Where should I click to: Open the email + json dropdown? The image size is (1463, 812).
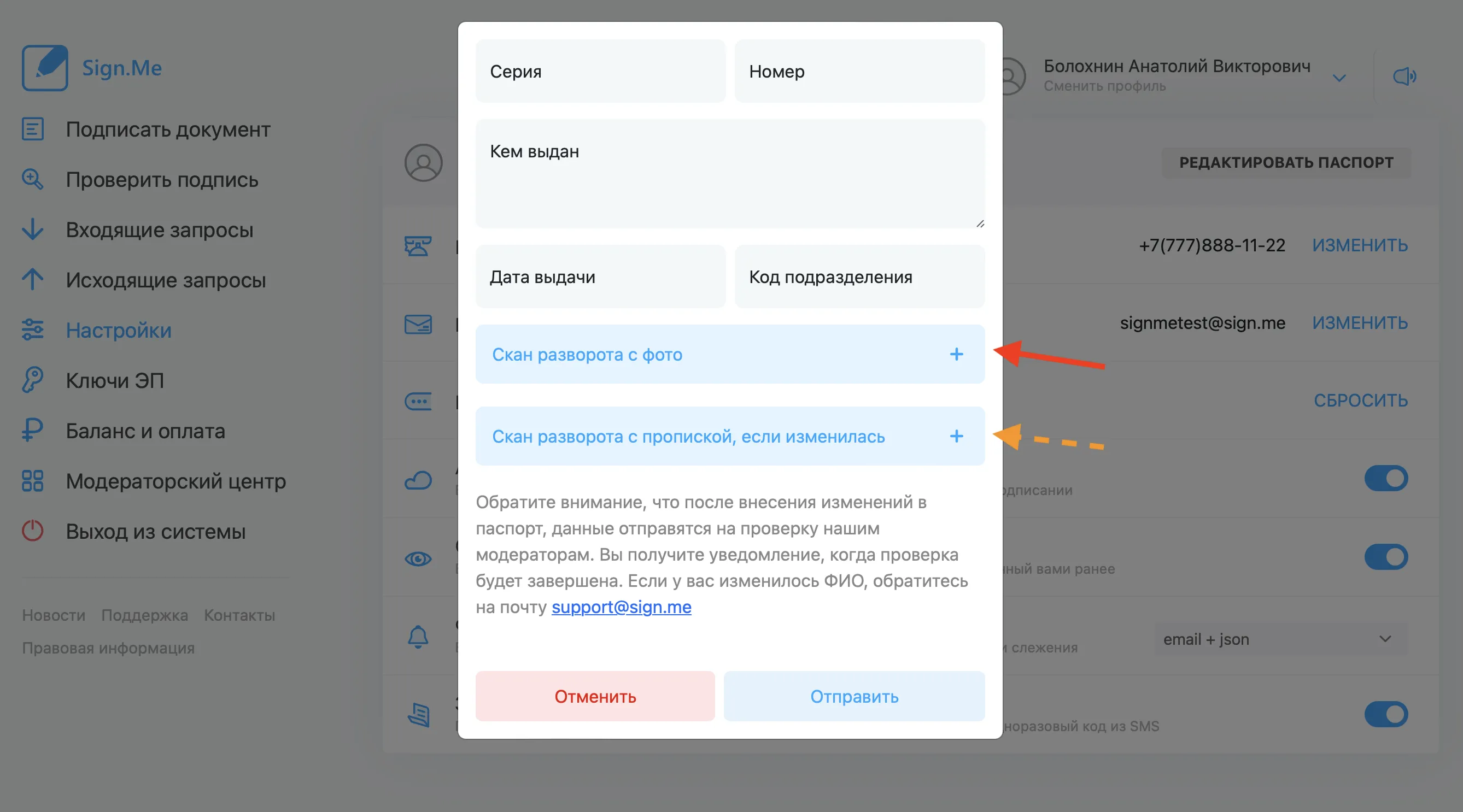pyautogui.click(x=1281, y=639)
